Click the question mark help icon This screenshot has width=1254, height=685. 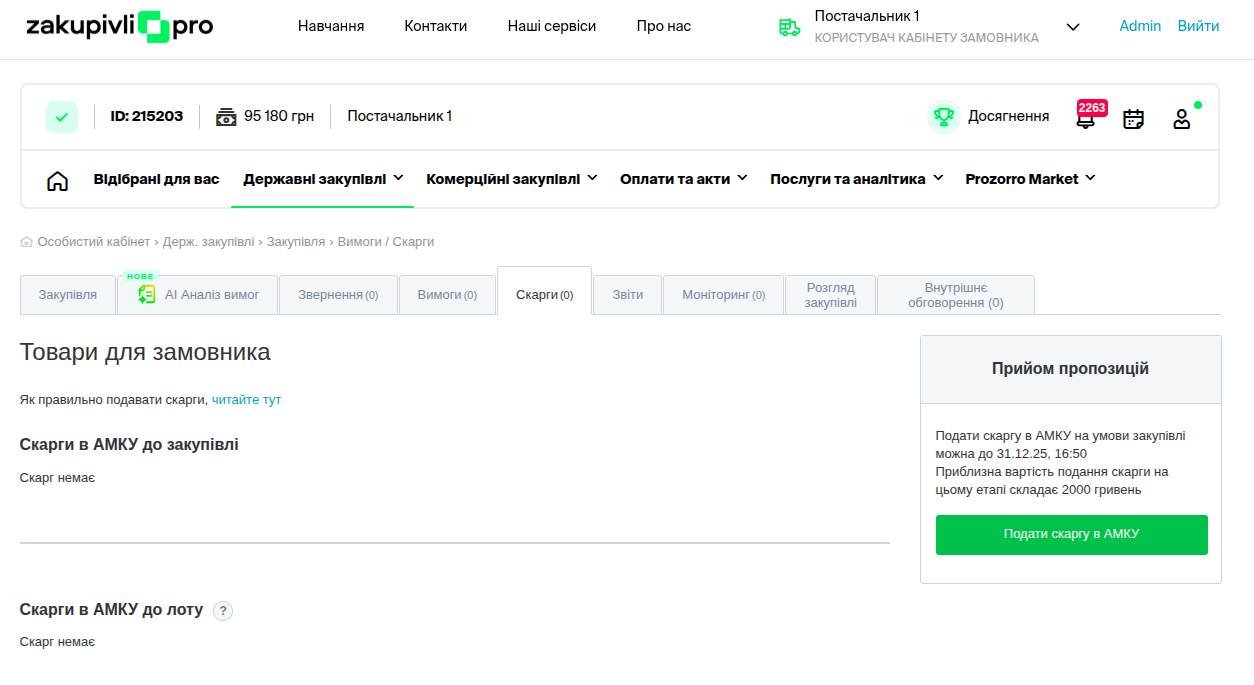[223, 611]
